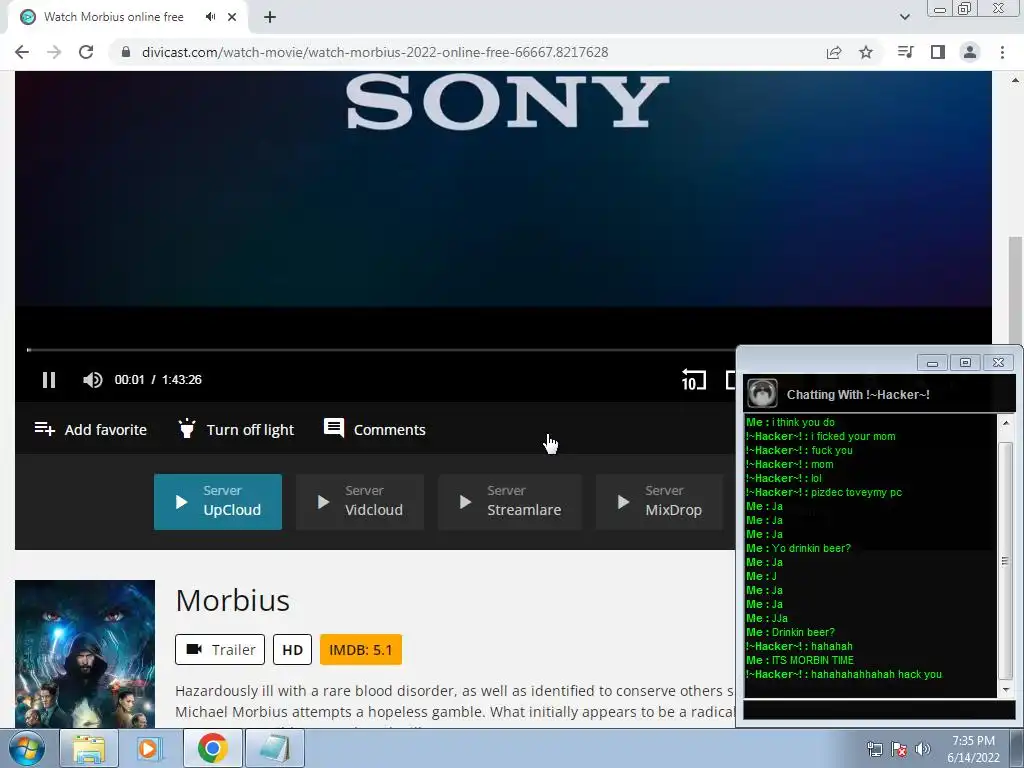Share this page icon in address bar
1024x768 pixels.
[x=834, y=52]
